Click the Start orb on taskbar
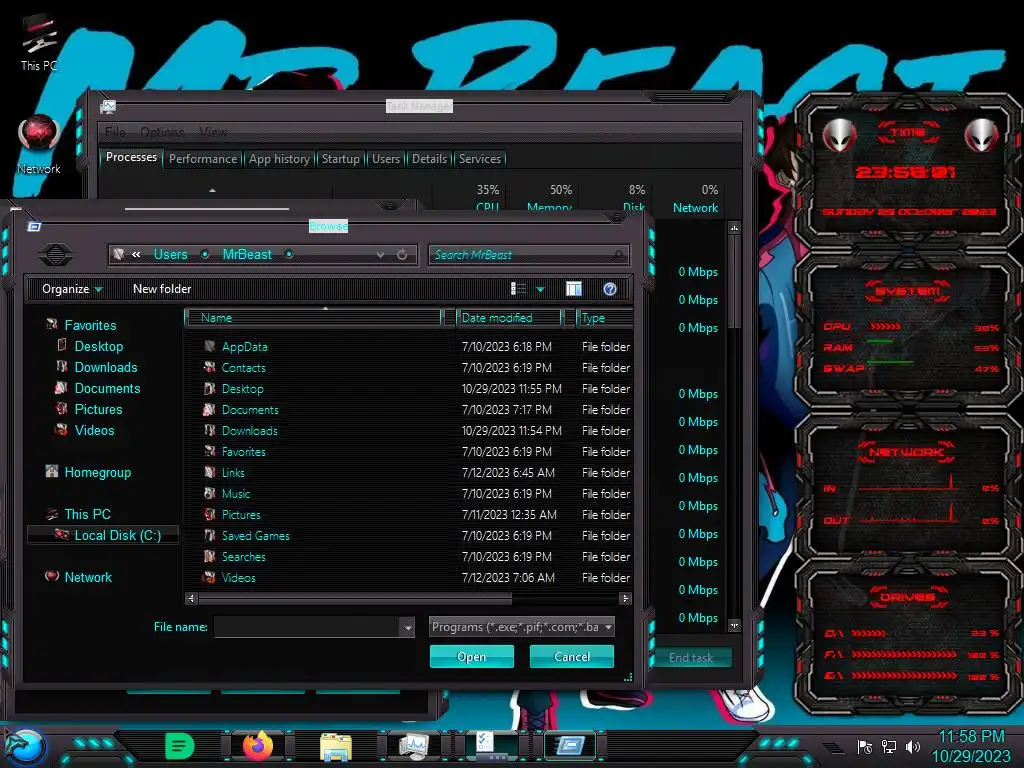 tap(24, 747)
